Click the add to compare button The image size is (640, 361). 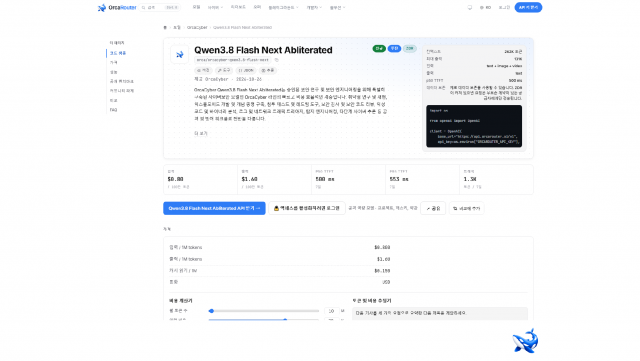pyautogui.click(x=467, y=208)
